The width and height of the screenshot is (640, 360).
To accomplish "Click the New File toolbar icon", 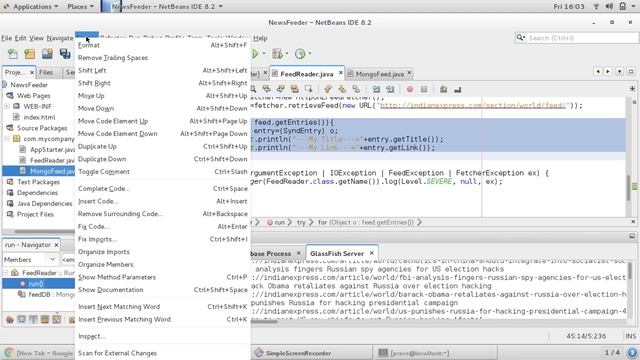I will (x=13, y=54).
